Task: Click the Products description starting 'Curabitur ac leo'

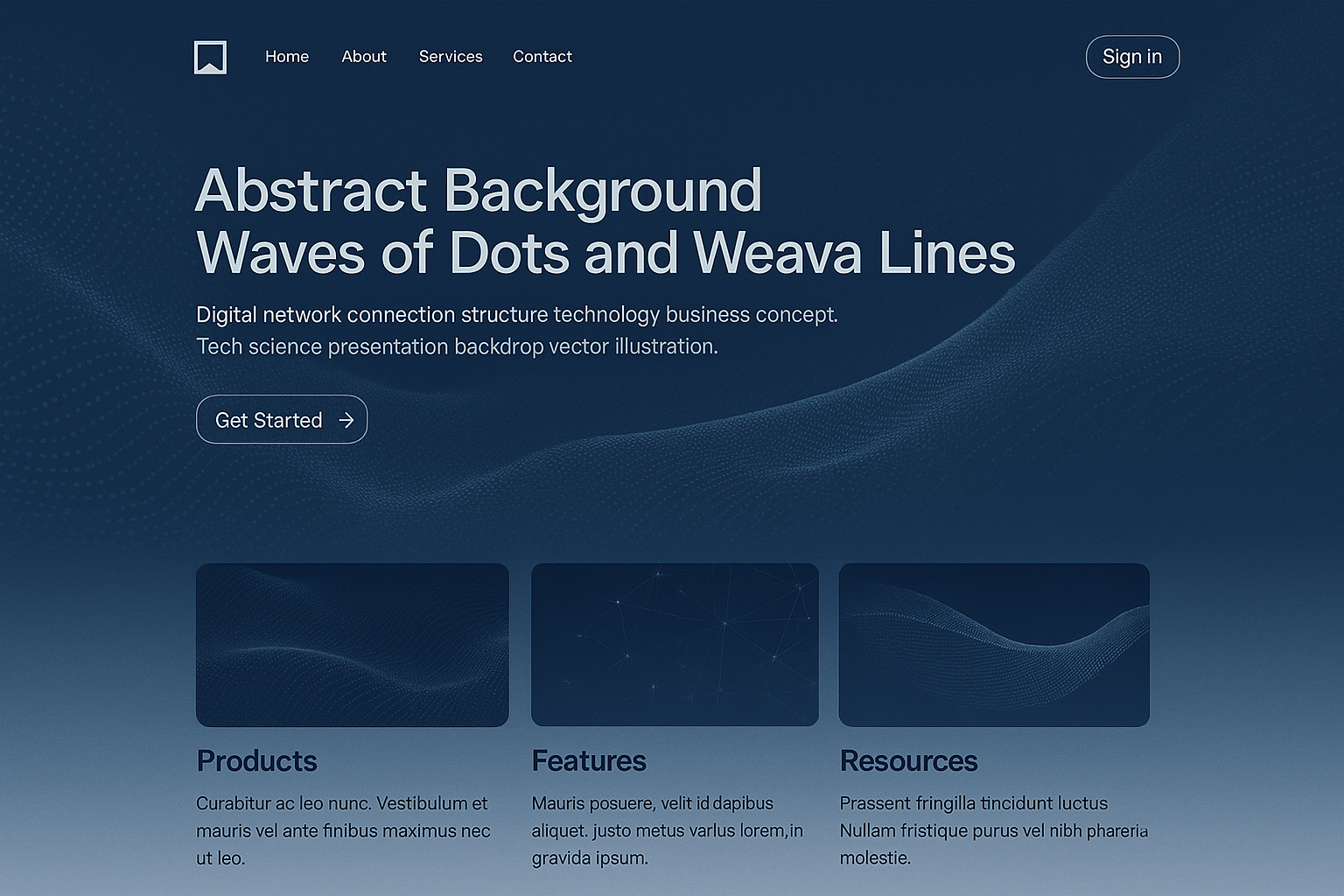Action: coord(343,830)
